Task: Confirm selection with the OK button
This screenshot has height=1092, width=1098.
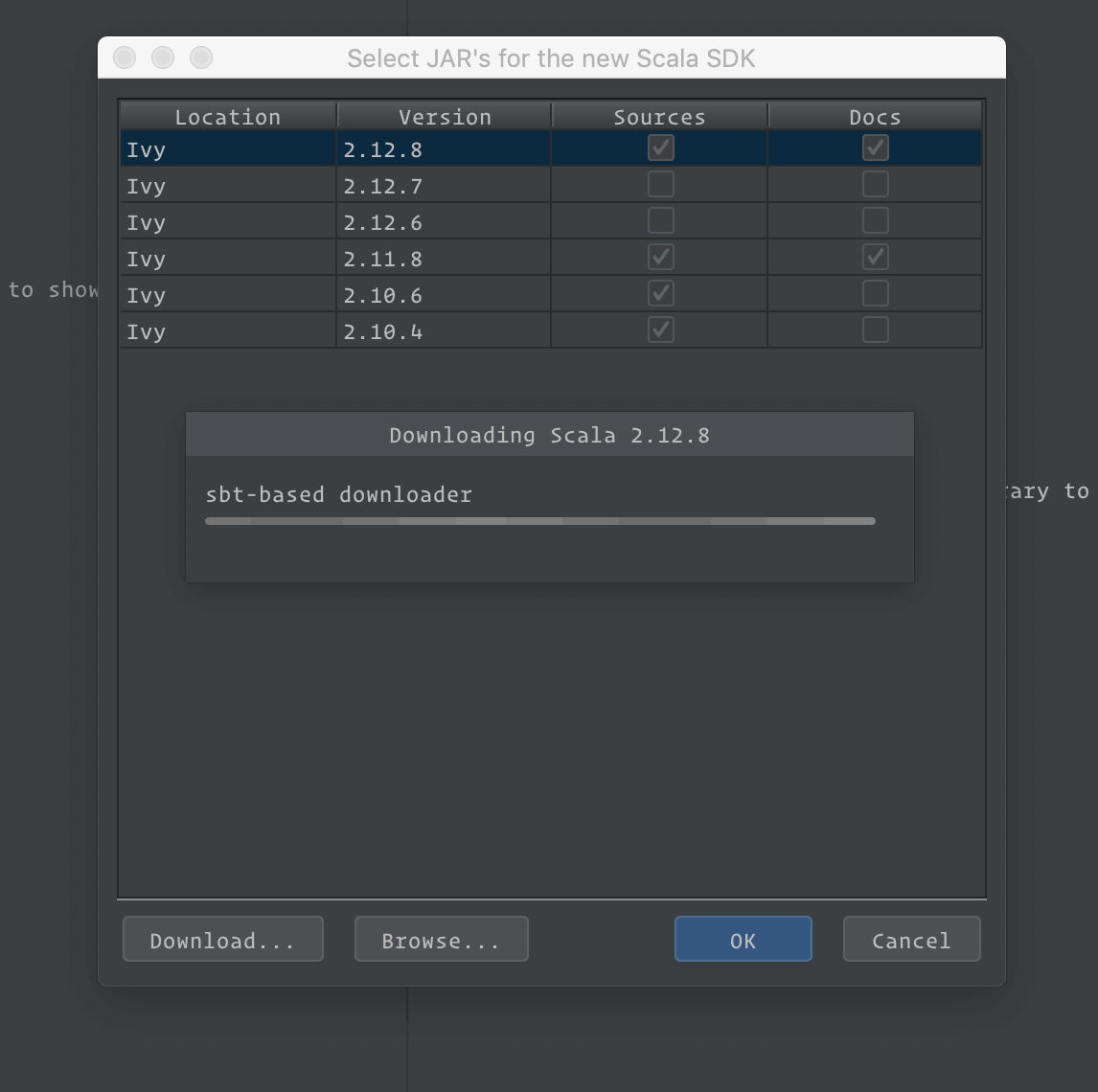Action: 743,939
